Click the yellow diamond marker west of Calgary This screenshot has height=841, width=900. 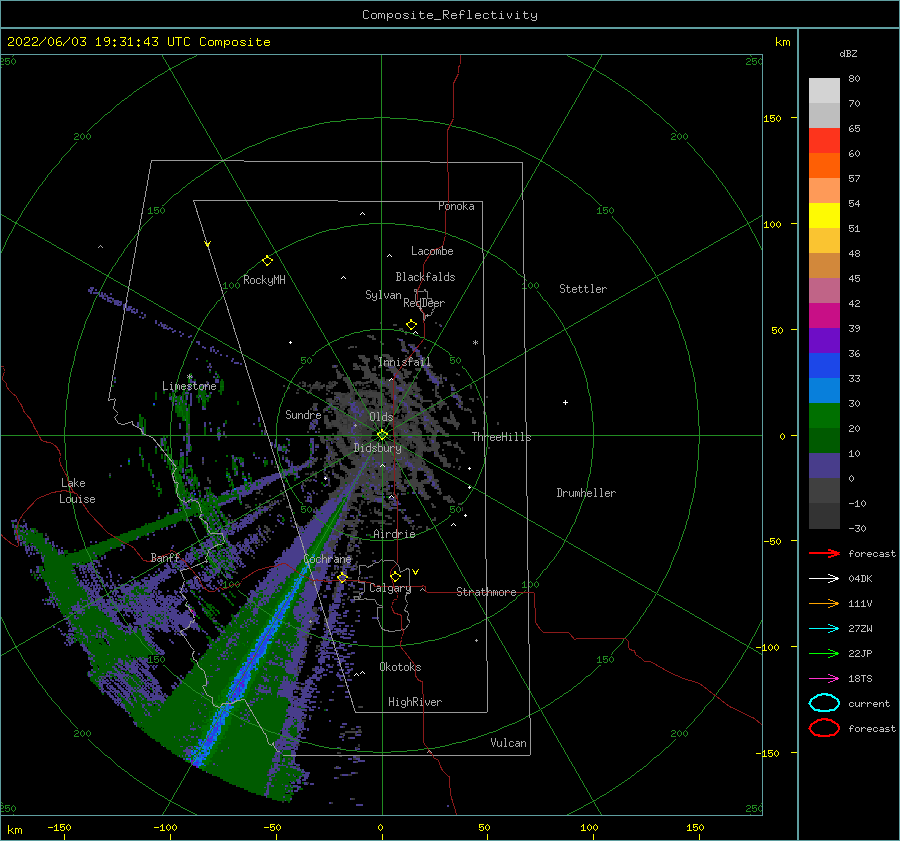point(342,577)
